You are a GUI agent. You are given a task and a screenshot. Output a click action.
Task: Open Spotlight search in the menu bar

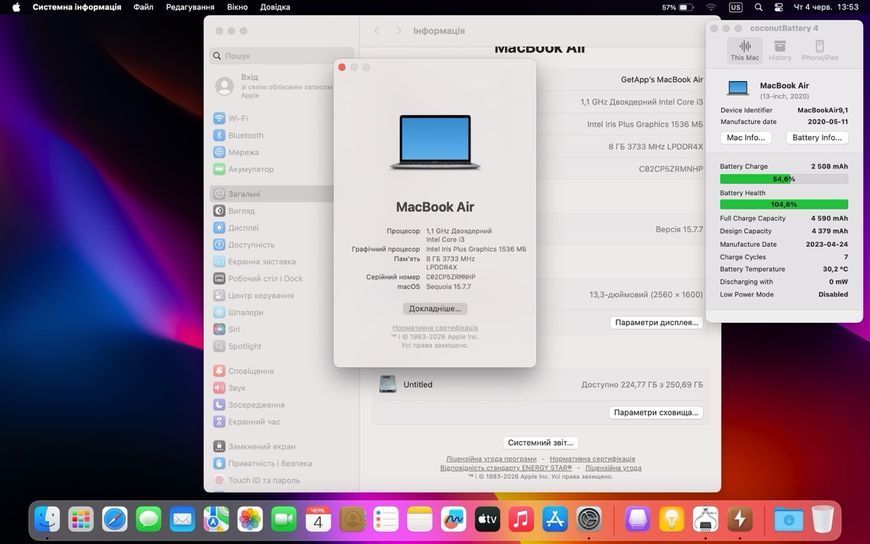(758, 7)
